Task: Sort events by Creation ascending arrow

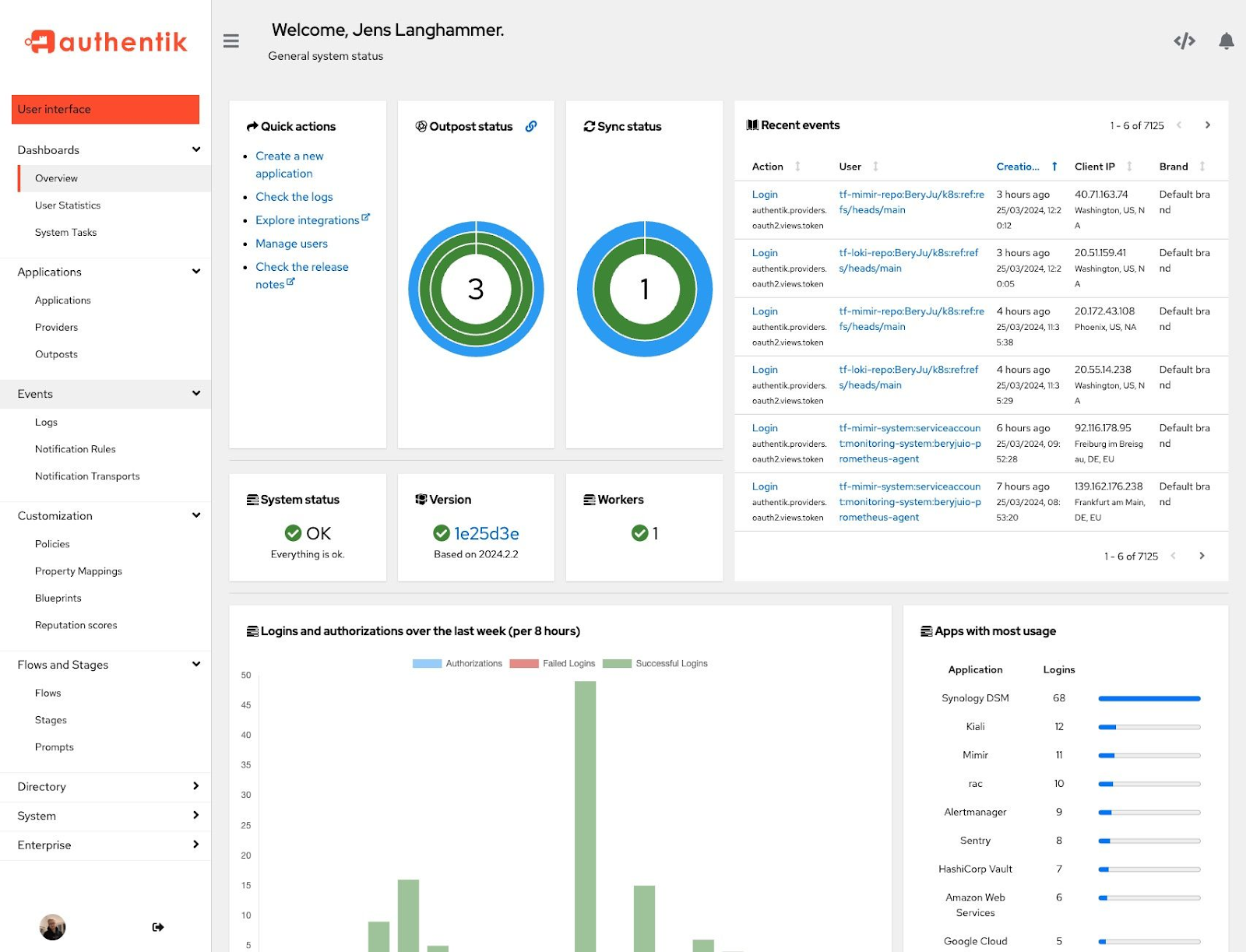Action: pos(1054,167)
